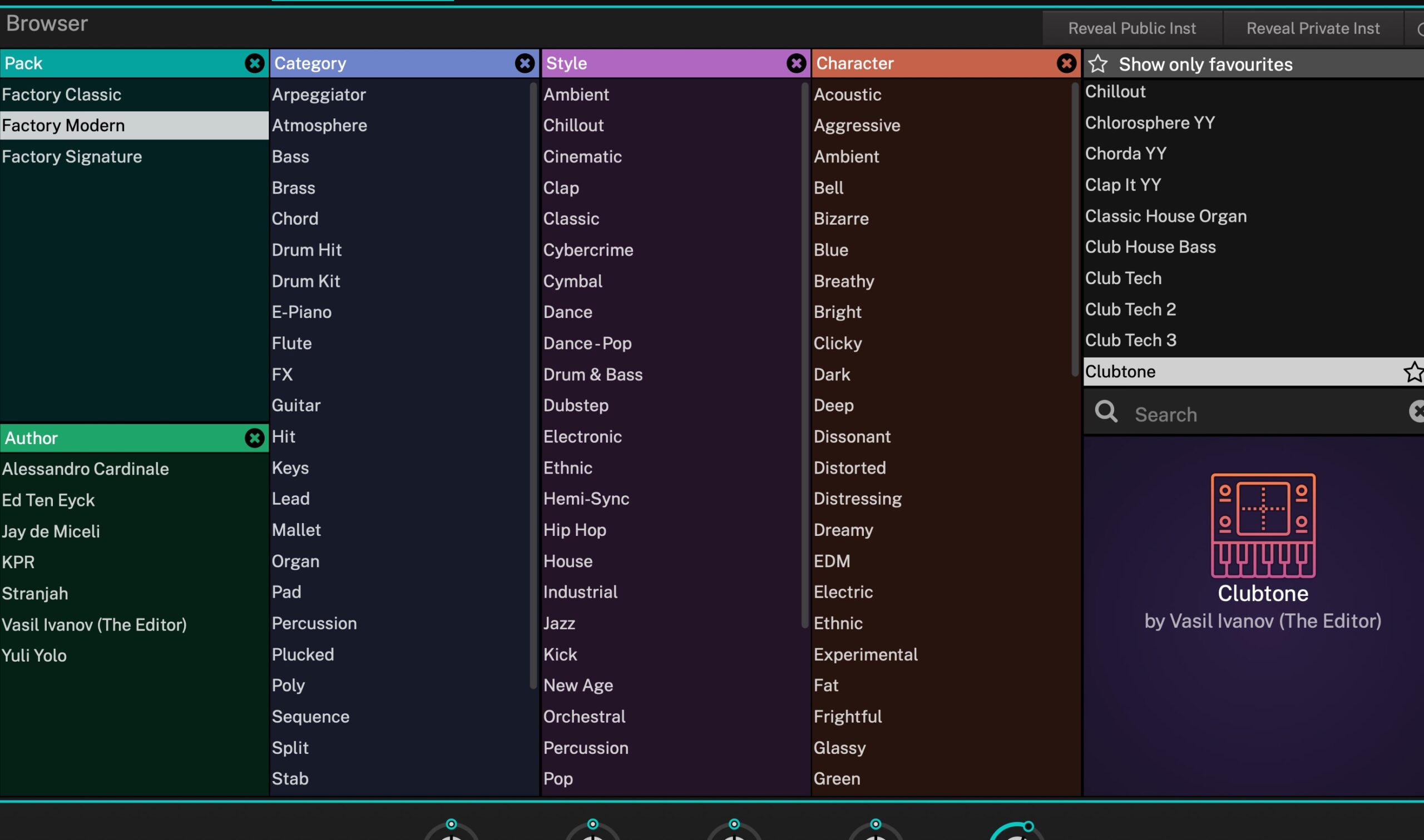Filter by author Yuli Yolo
The height and width of the screenshot is (840, 1424).
(34, 655)
